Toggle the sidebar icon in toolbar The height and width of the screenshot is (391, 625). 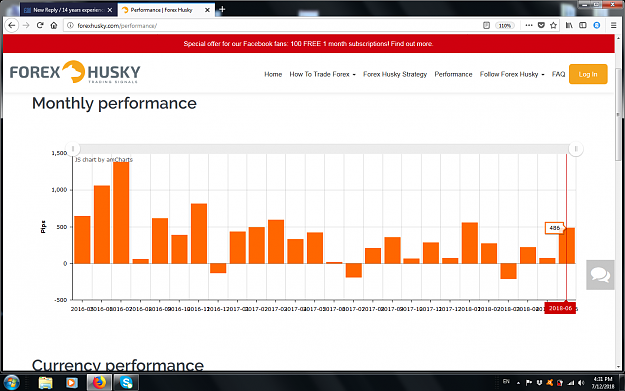pos(583,26)
